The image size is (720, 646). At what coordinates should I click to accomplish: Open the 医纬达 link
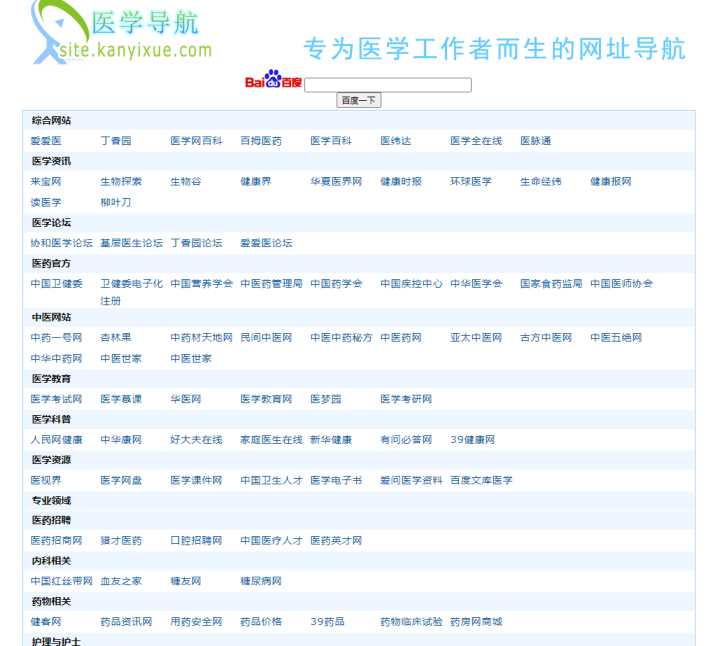pos(396,141)
